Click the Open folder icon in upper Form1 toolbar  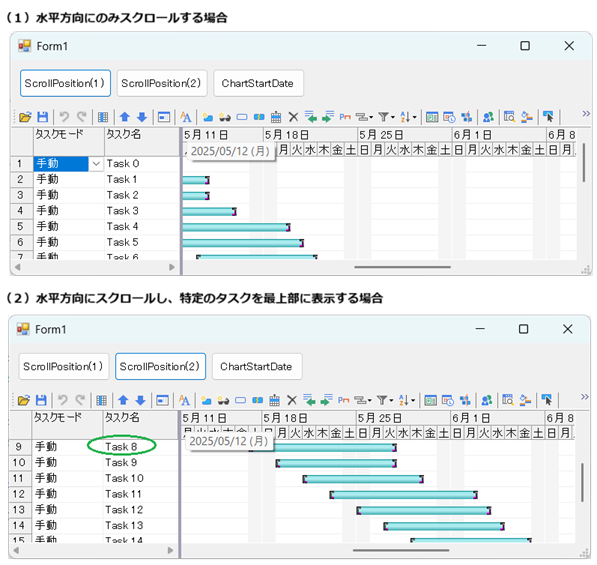25,117
